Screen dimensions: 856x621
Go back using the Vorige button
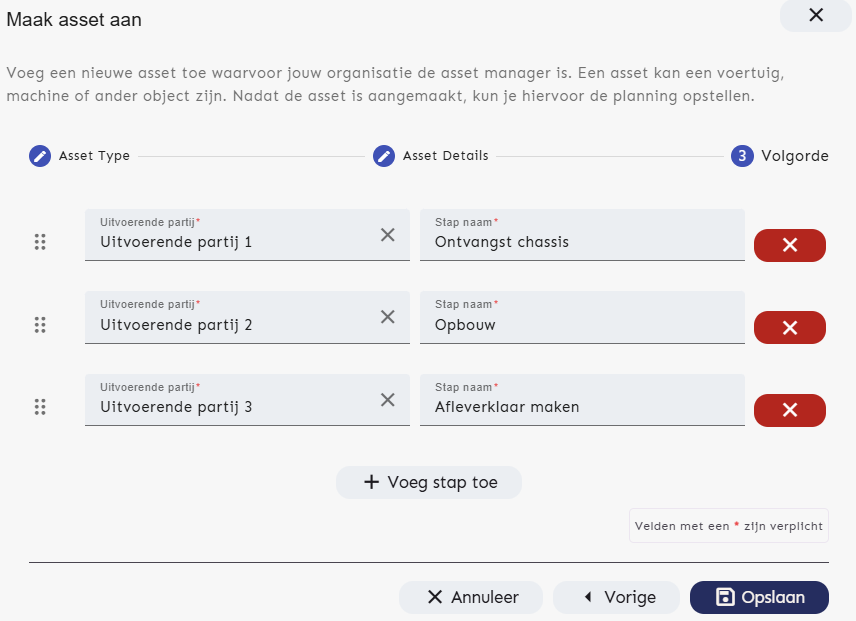tap(616, 597)
